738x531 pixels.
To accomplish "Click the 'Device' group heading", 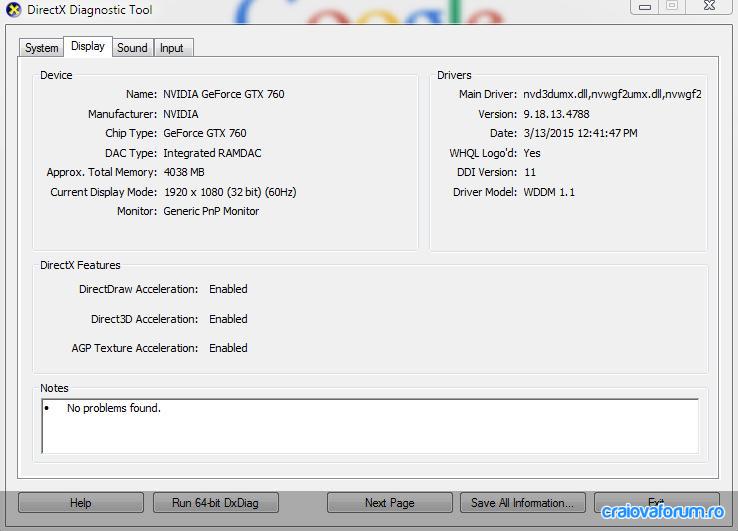I will click(x=56, y=75).
